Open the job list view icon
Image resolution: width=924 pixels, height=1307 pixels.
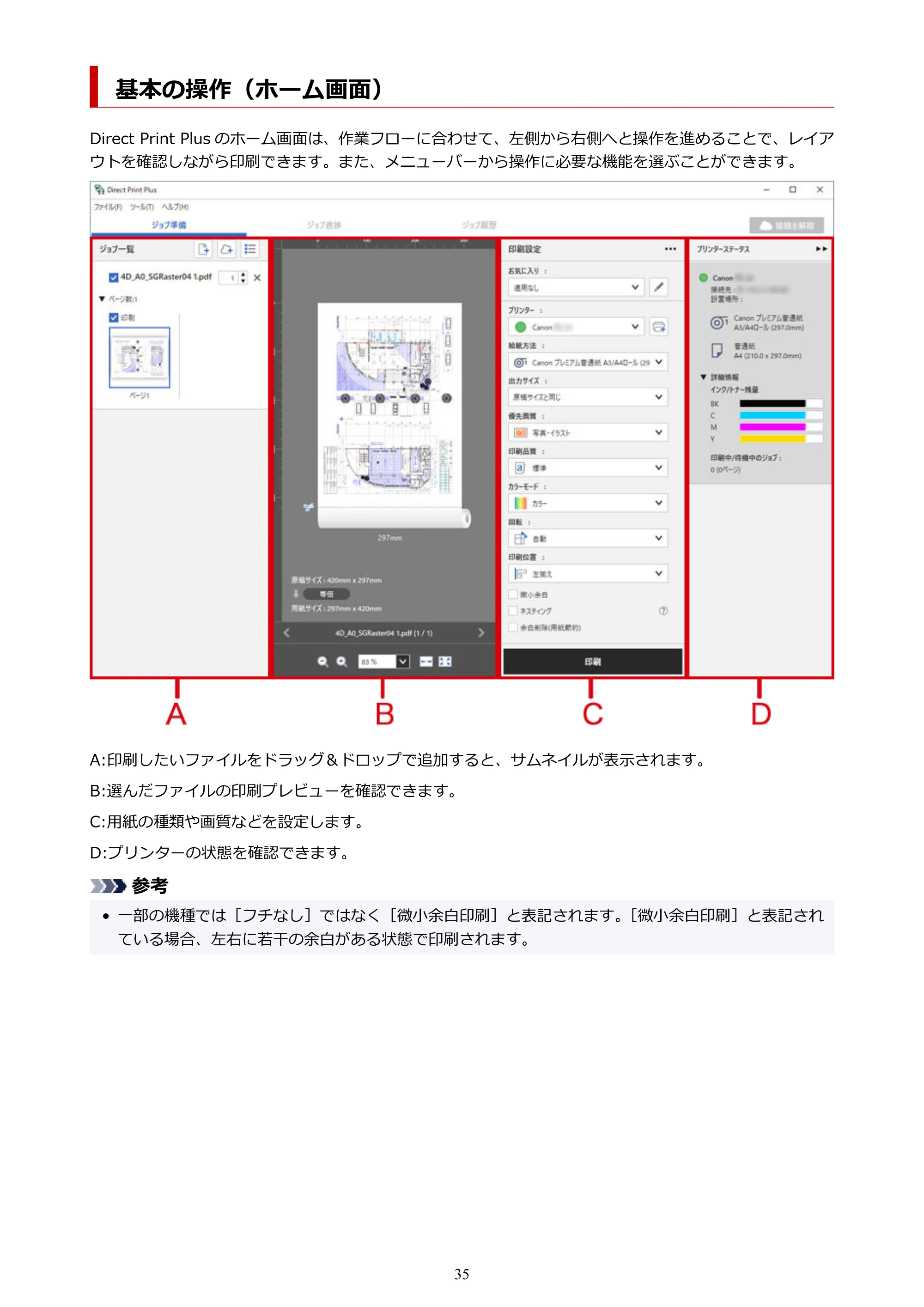(250, 249)
